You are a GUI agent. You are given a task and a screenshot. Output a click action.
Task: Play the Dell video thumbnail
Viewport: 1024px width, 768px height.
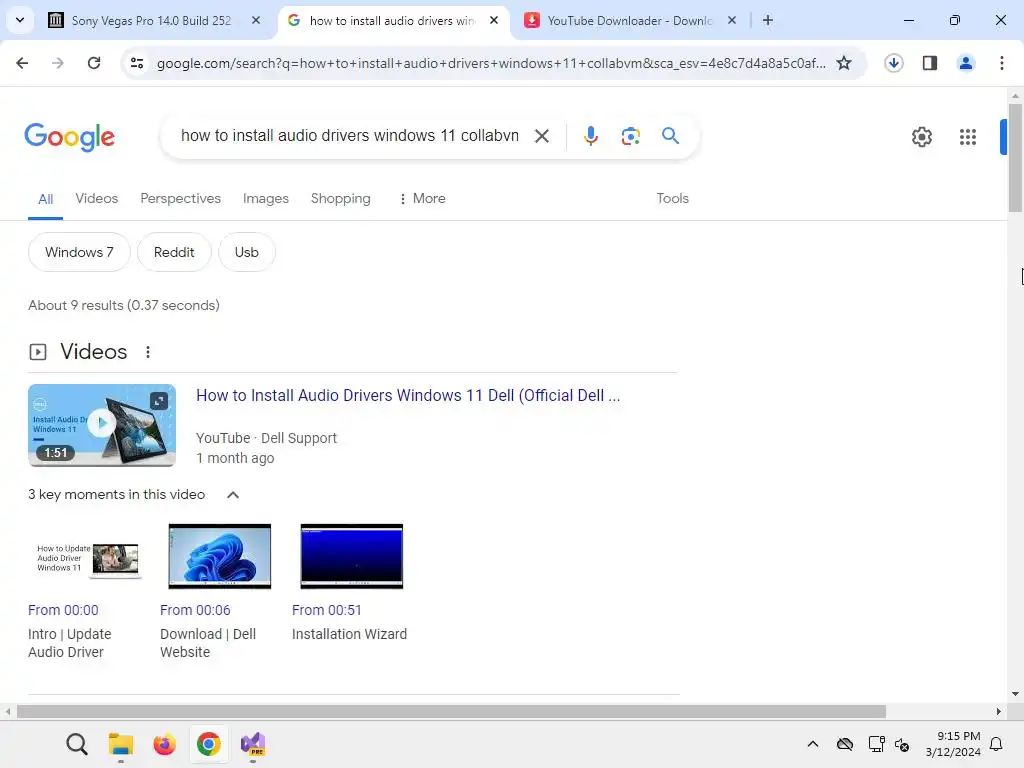[x=102, y=424]
